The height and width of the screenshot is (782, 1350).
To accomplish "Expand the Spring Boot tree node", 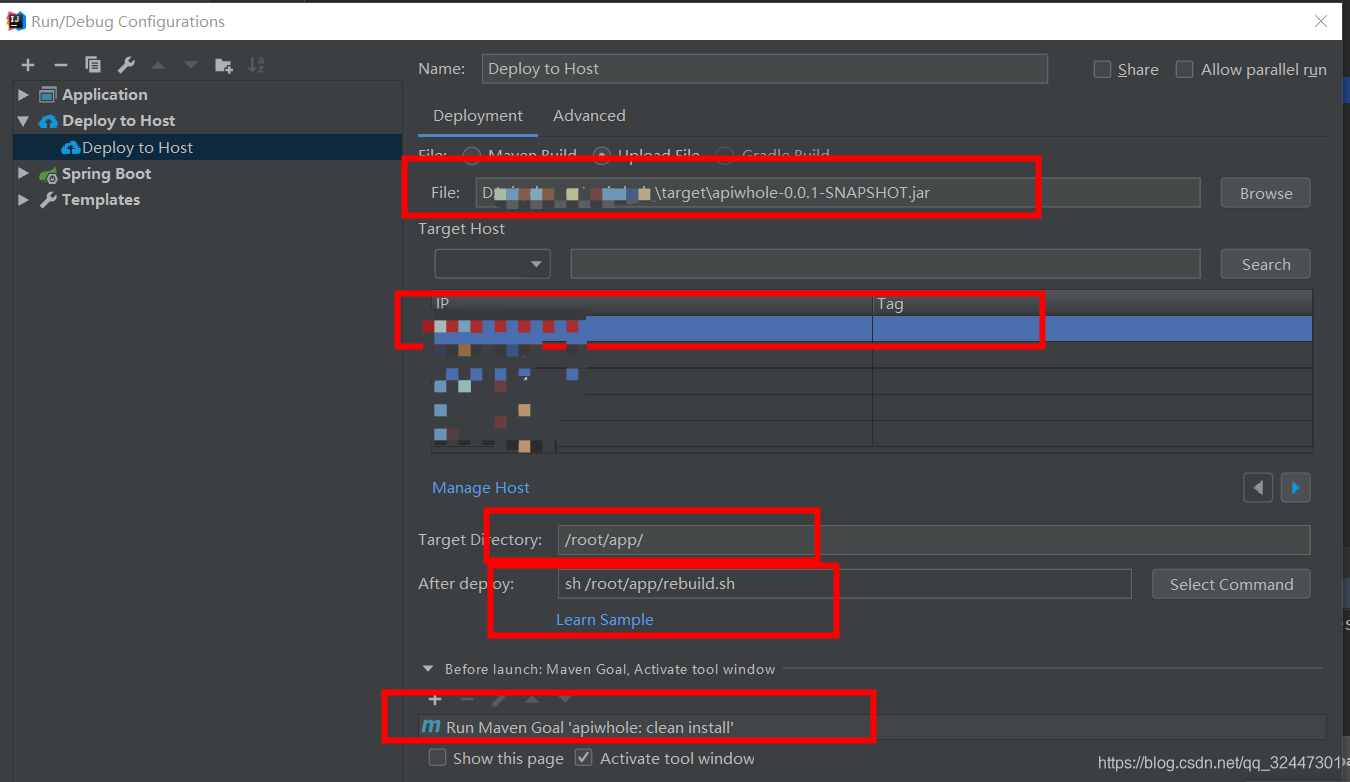I will (23, 174).
